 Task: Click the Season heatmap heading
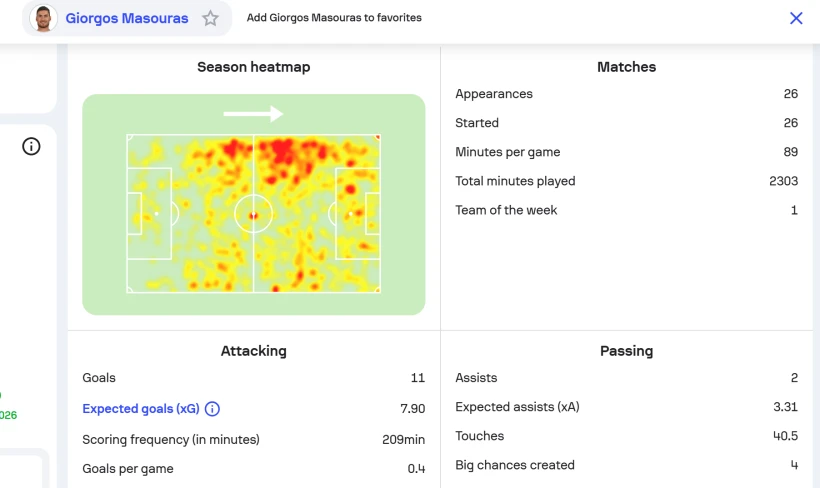[x=253, y=67]
